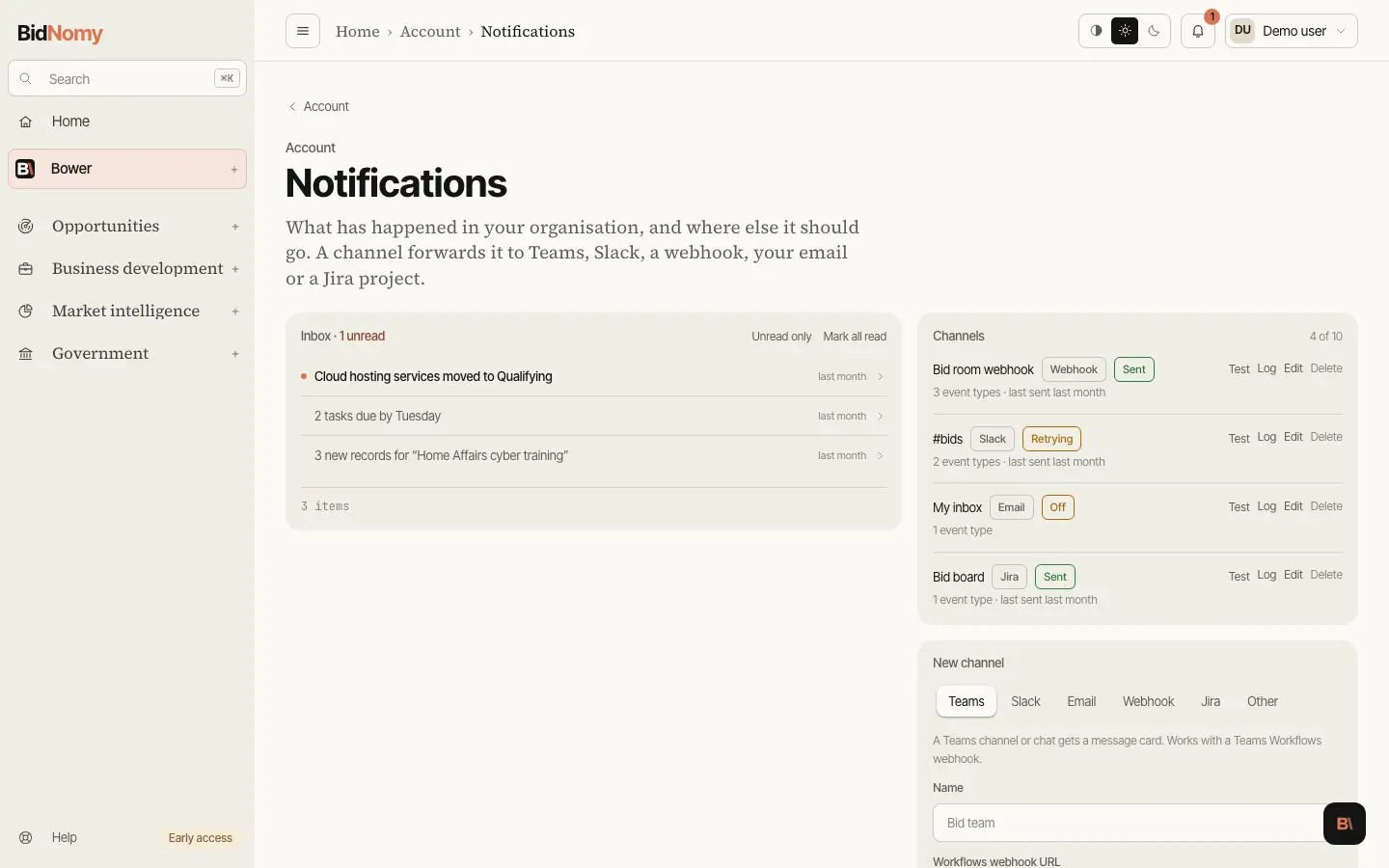Click the BidNomy logo
Image resolution: width=1389 pixels, height=868 pixels.
[x=60, y=33]
